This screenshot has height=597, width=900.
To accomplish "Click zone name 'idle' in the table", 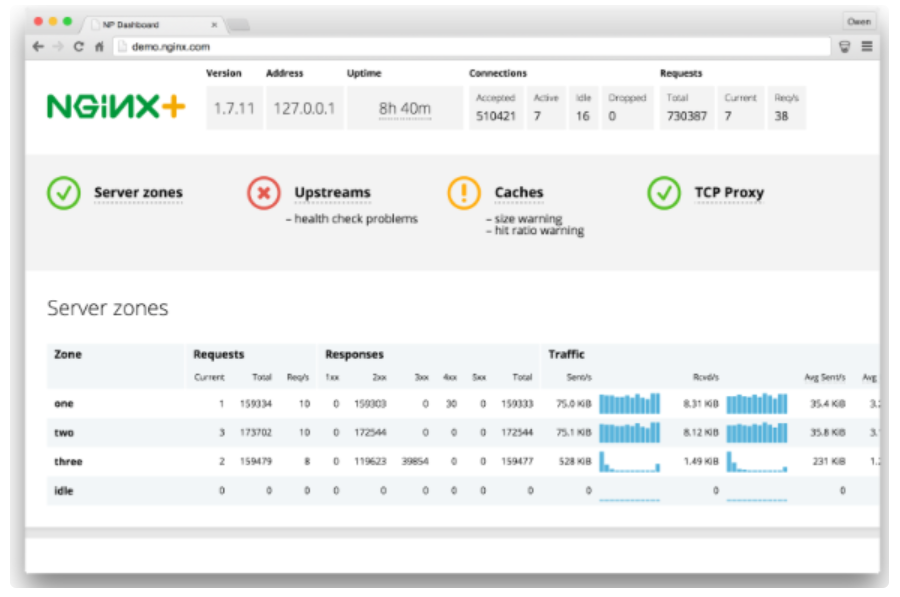I will (64, 490).
